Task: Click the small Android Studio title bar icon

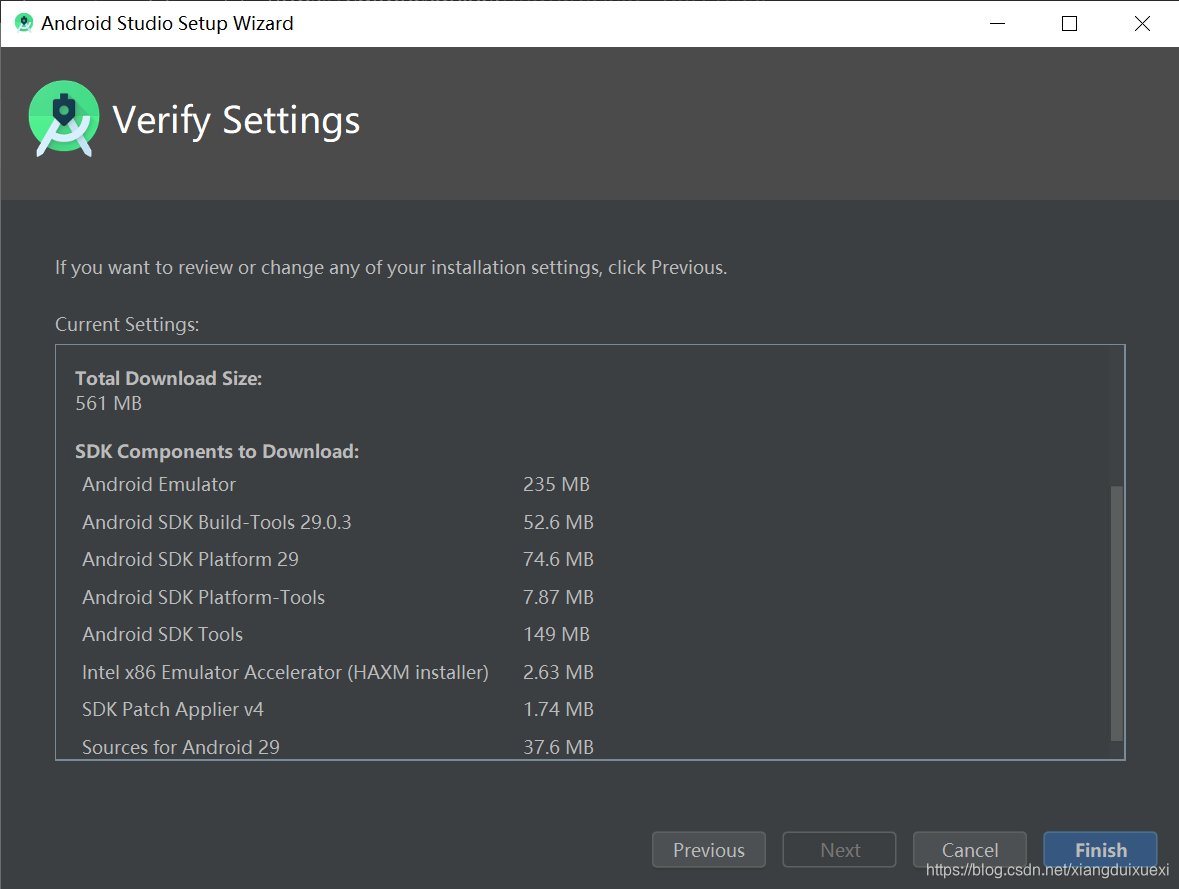Action: pyautogui.click(x=24, y=23)
